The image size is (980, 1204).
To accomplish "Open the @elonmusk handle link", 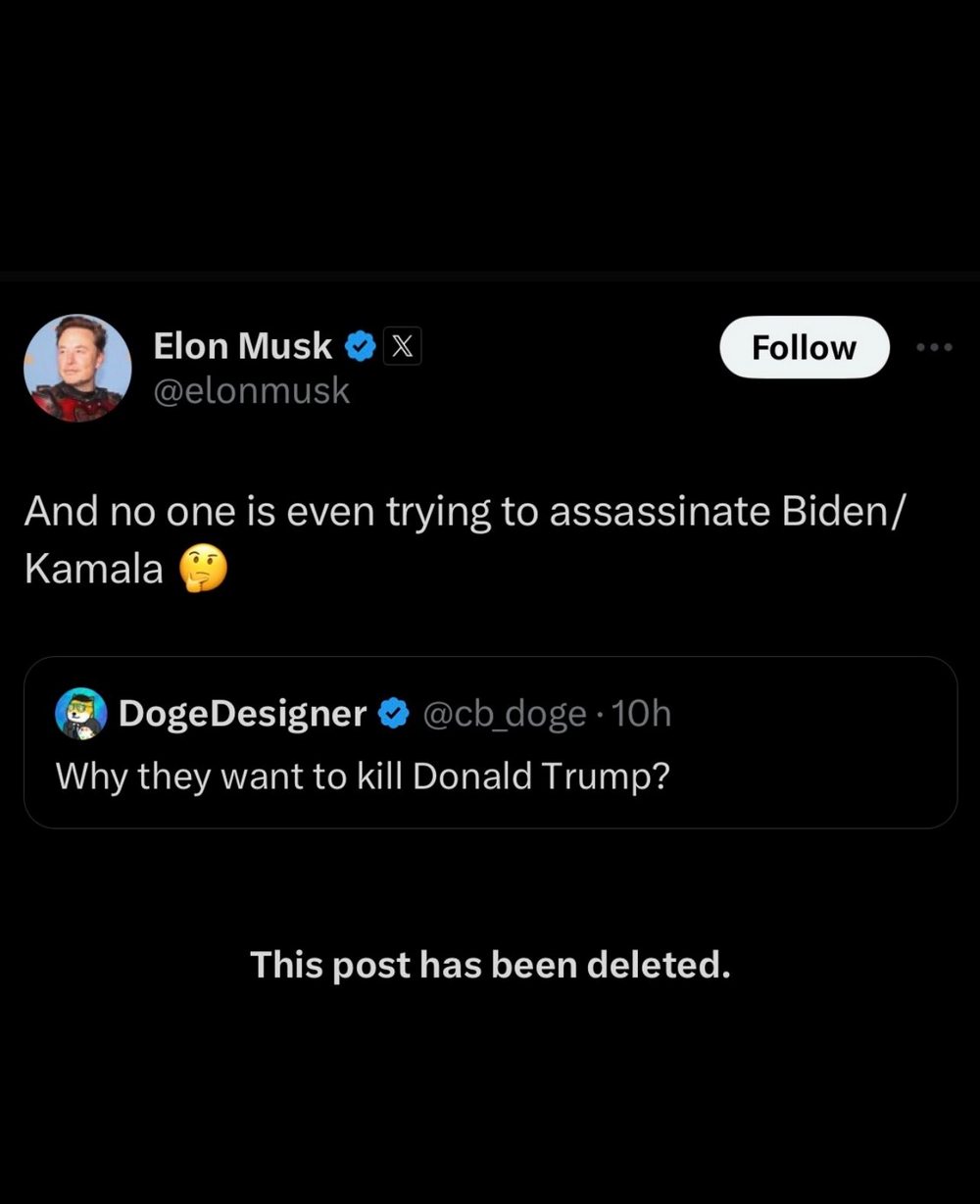I will point(251,390).
